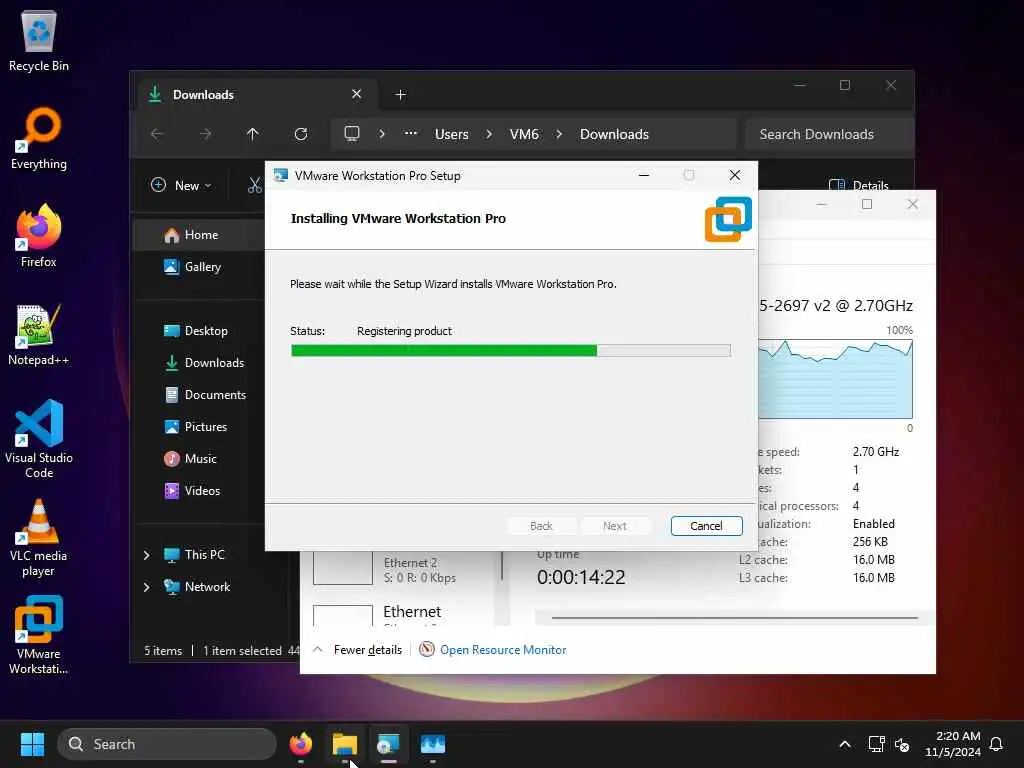Expand the address bar ellipsis for hidden path
1024x768 pixels.
click(410, 133)
